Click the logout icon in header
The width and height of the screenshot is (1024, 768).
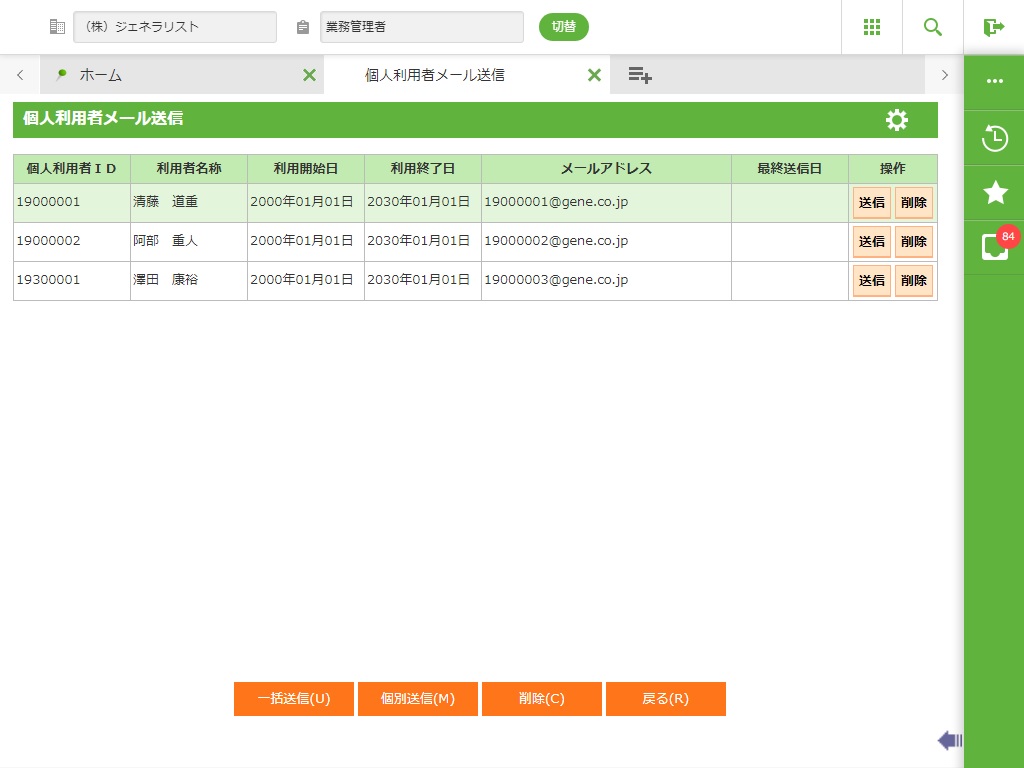(x=993, y=27)
